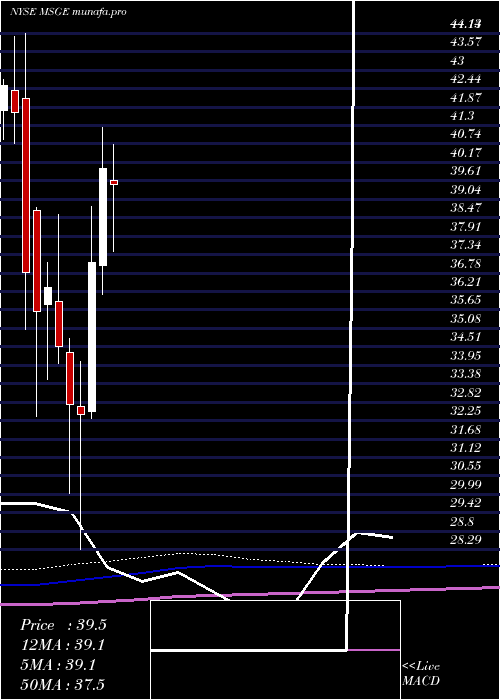Click the 29.99 price axis label
This screenshot has width=500, height=700.
466,484
